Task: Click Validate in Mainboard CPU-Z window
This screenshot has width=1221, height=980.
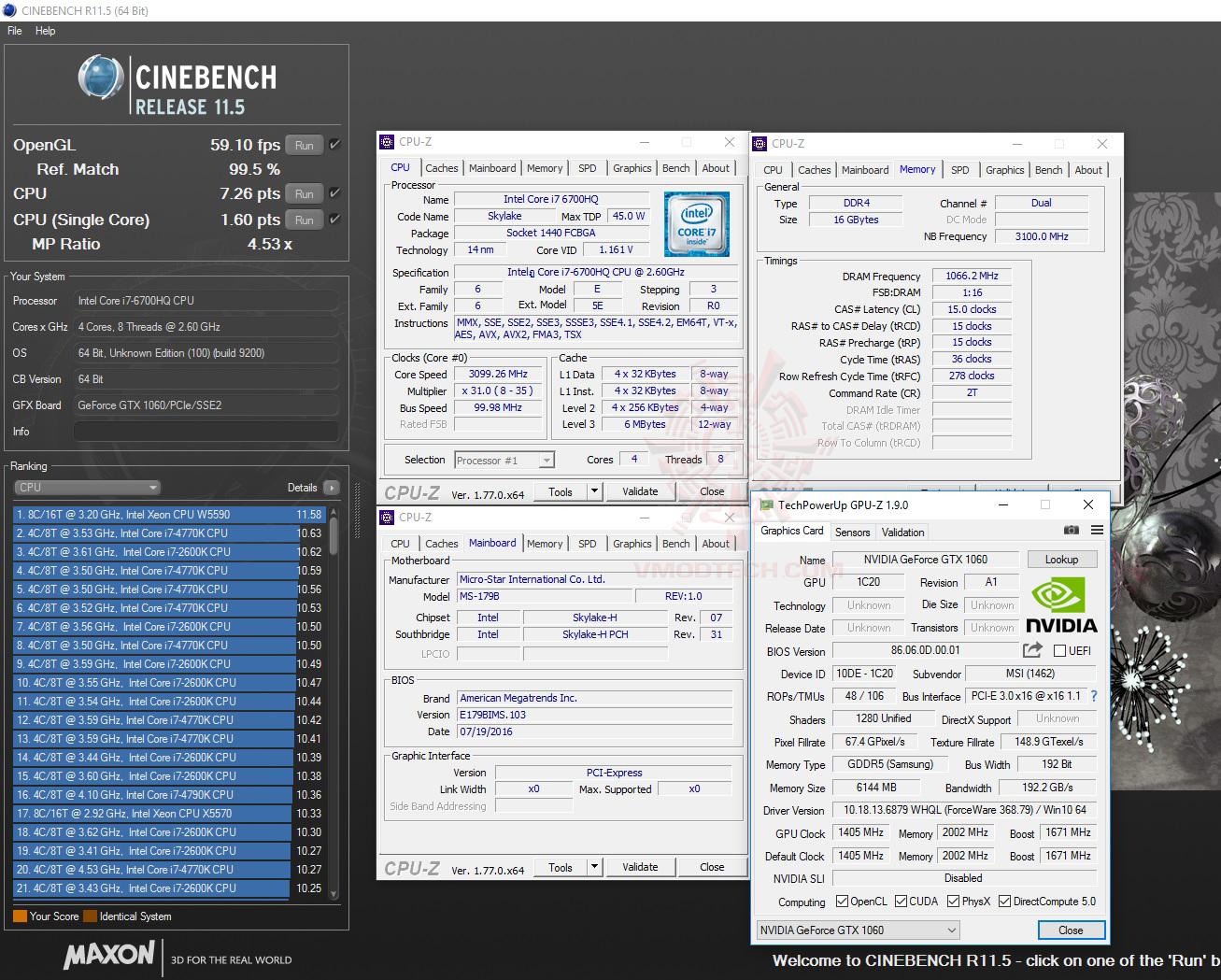Action: point(640,867)
